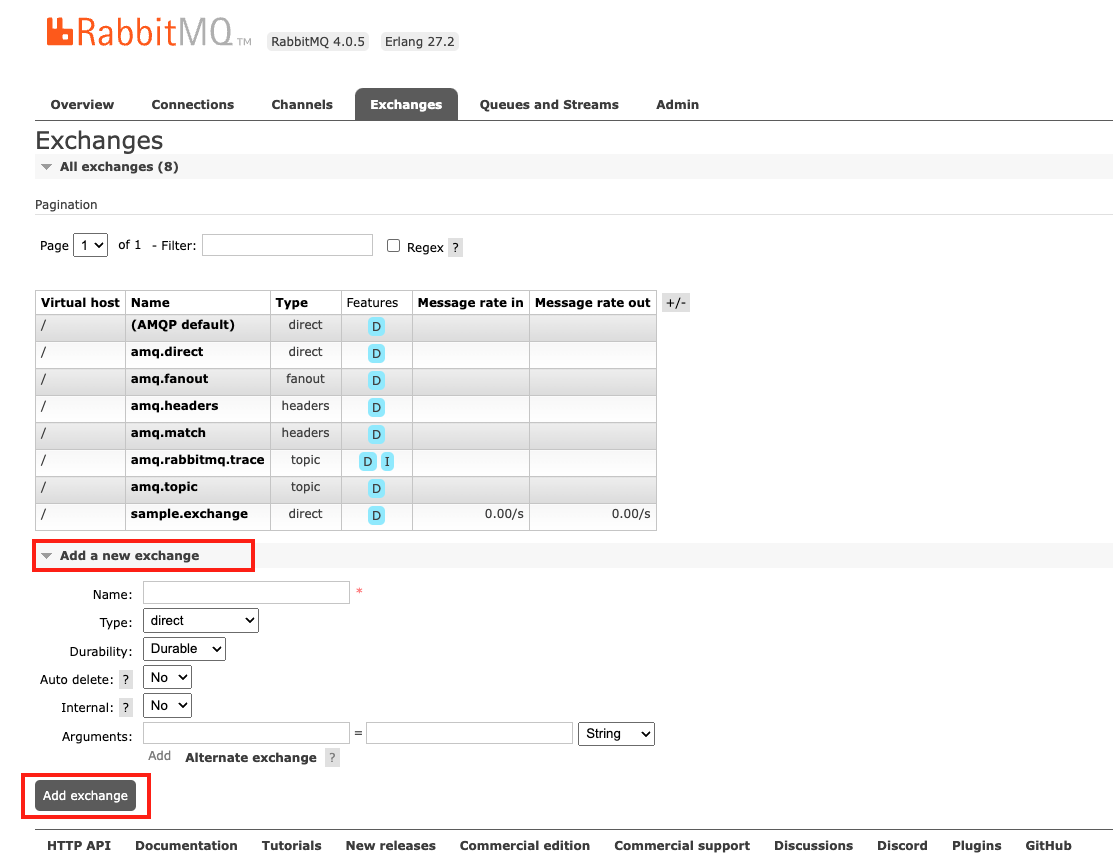This screenshot has height=860, width=1113.
Task: Click the I internal badge on amq.rabbitmq.trace
Action: point(387,461)
